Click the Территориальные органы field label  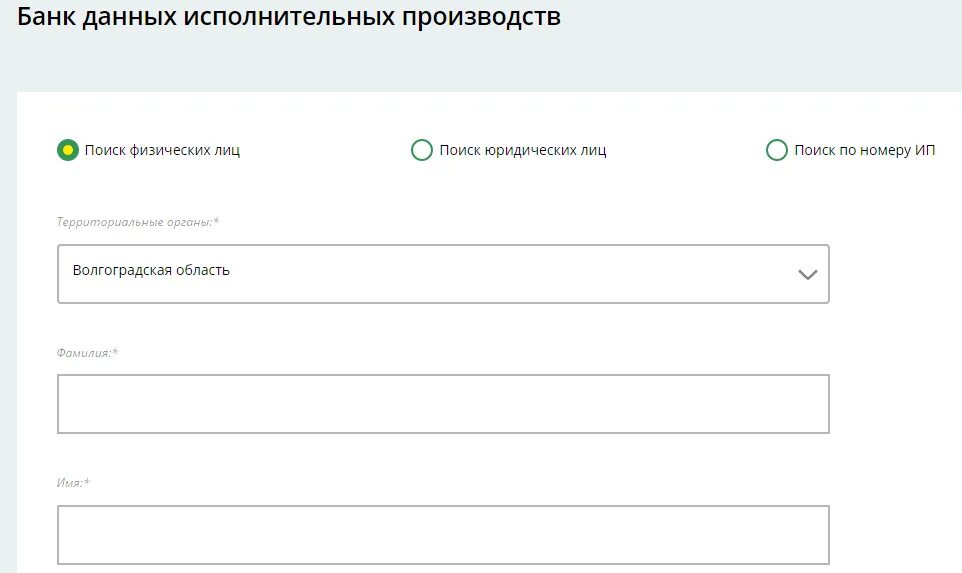pos(134,222)
